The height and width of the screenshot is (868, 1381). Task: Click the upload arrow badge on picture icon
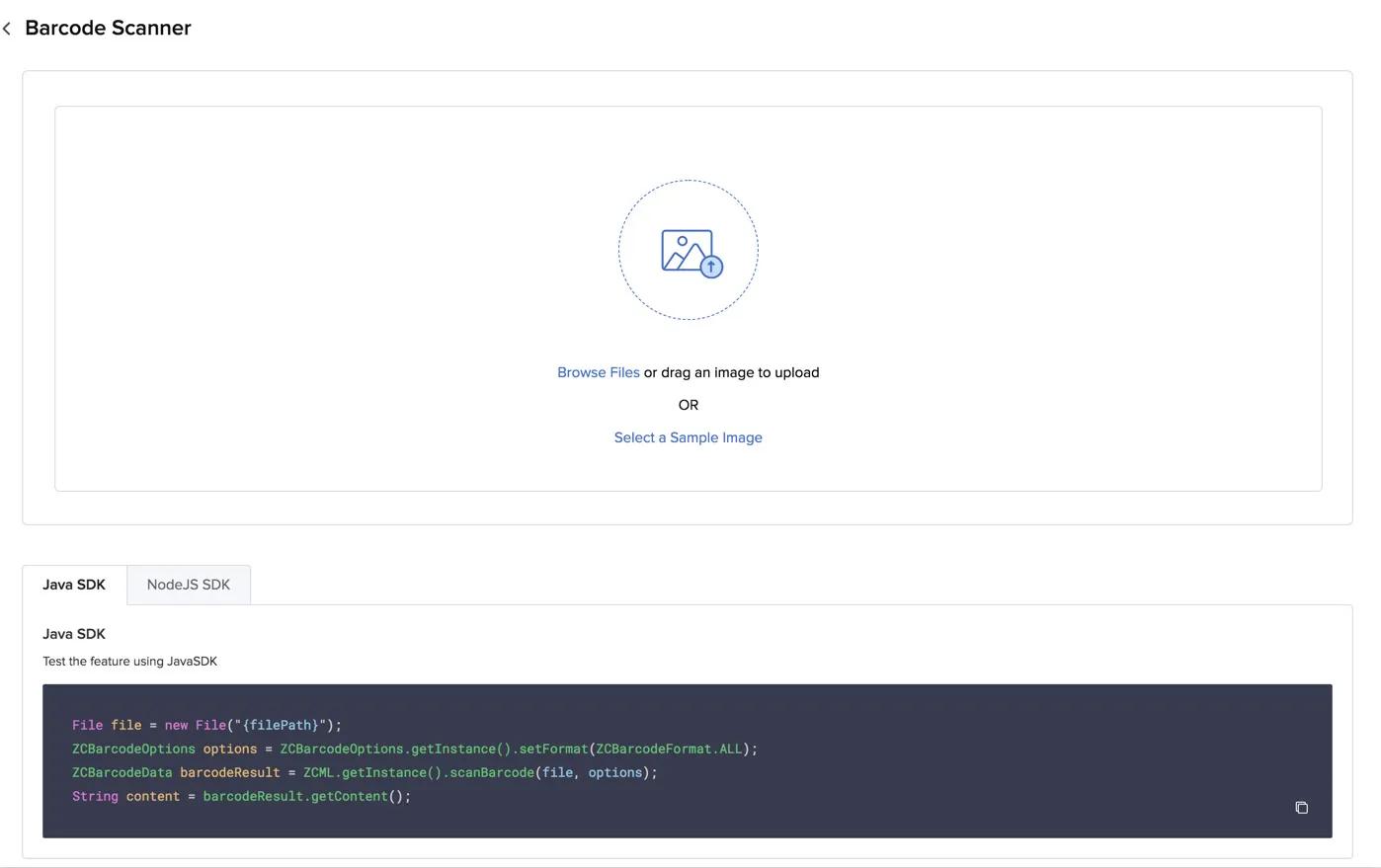711,267
